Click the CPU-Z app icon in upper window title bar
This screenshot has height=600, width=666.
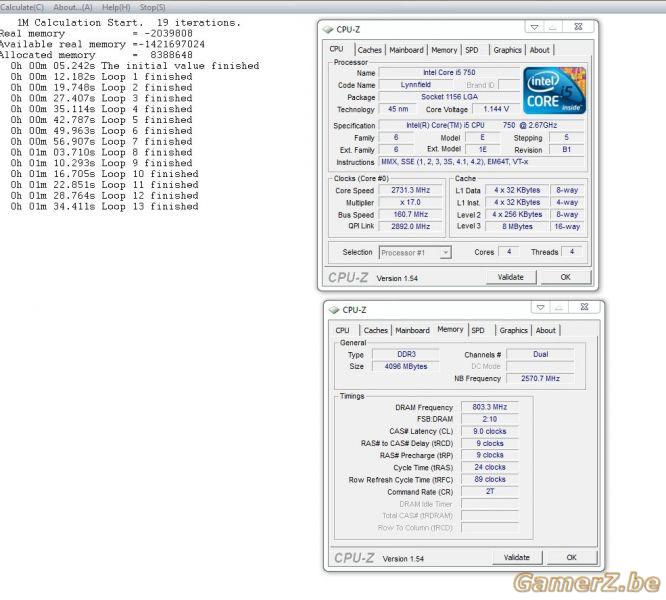coord(328,29)
